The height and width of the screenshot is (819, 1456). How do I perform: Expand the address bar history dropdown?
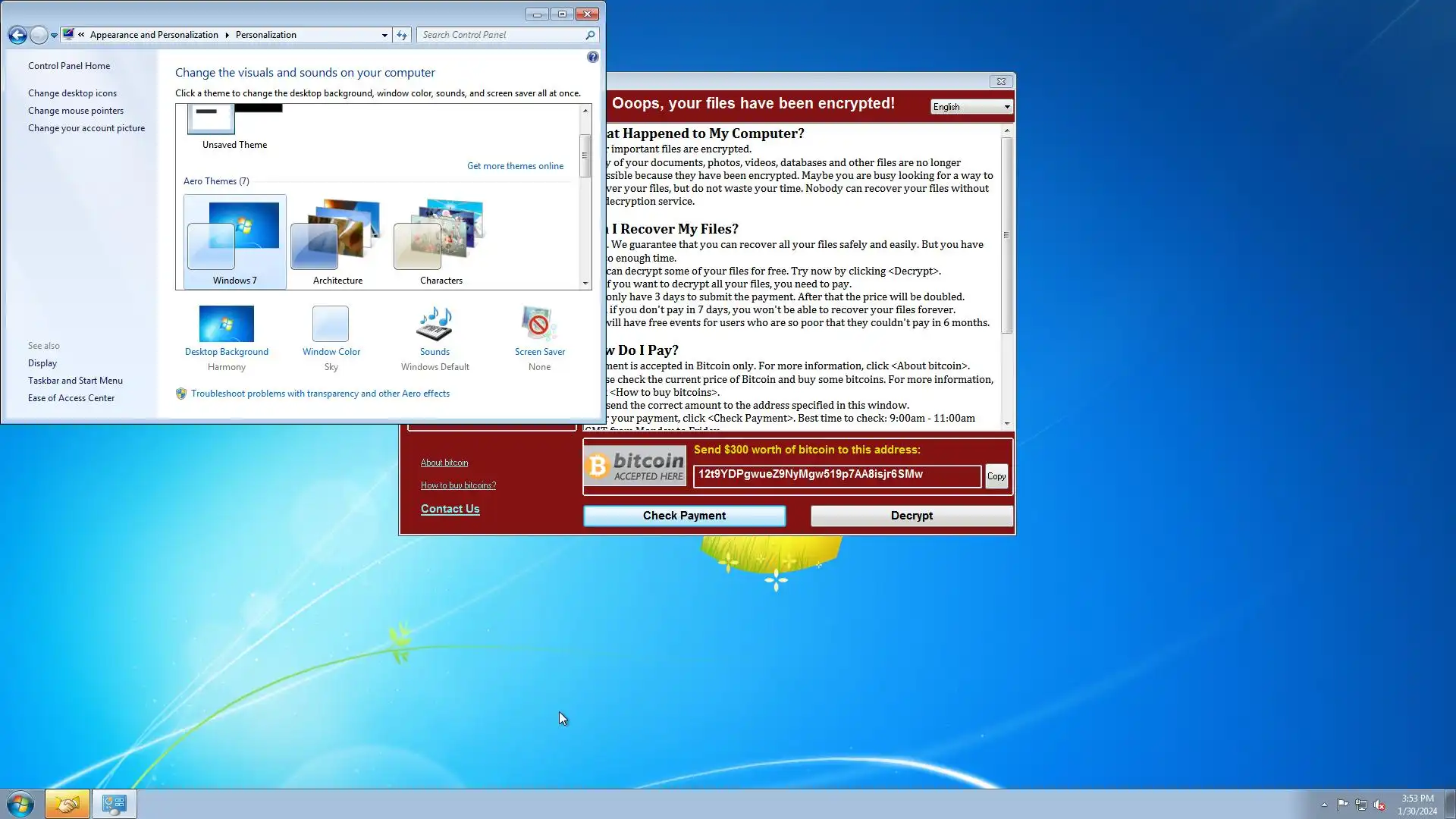384,35
